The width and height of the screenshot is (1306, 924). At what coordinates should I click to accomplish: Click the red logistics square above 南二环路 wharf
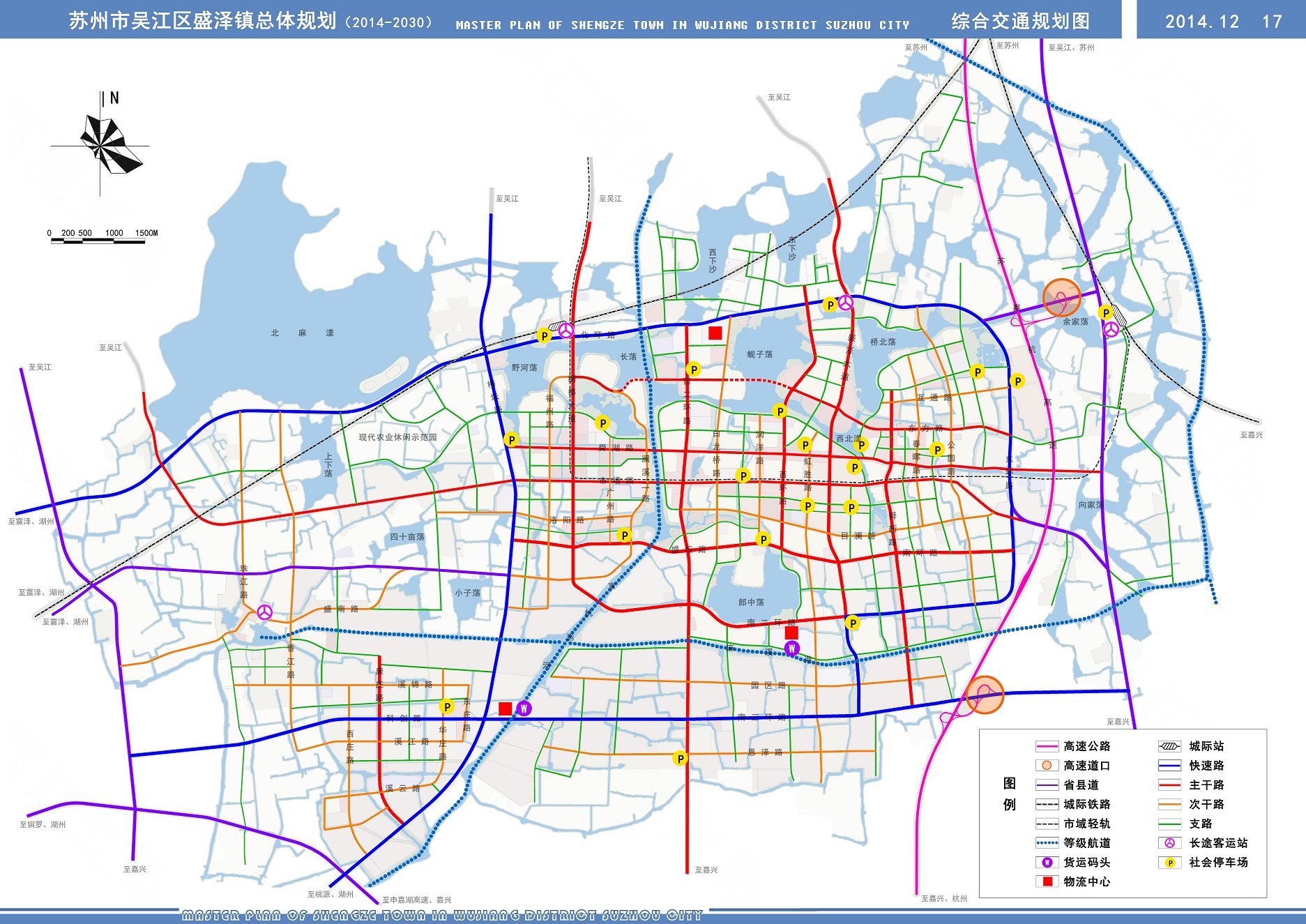[791, 633]
